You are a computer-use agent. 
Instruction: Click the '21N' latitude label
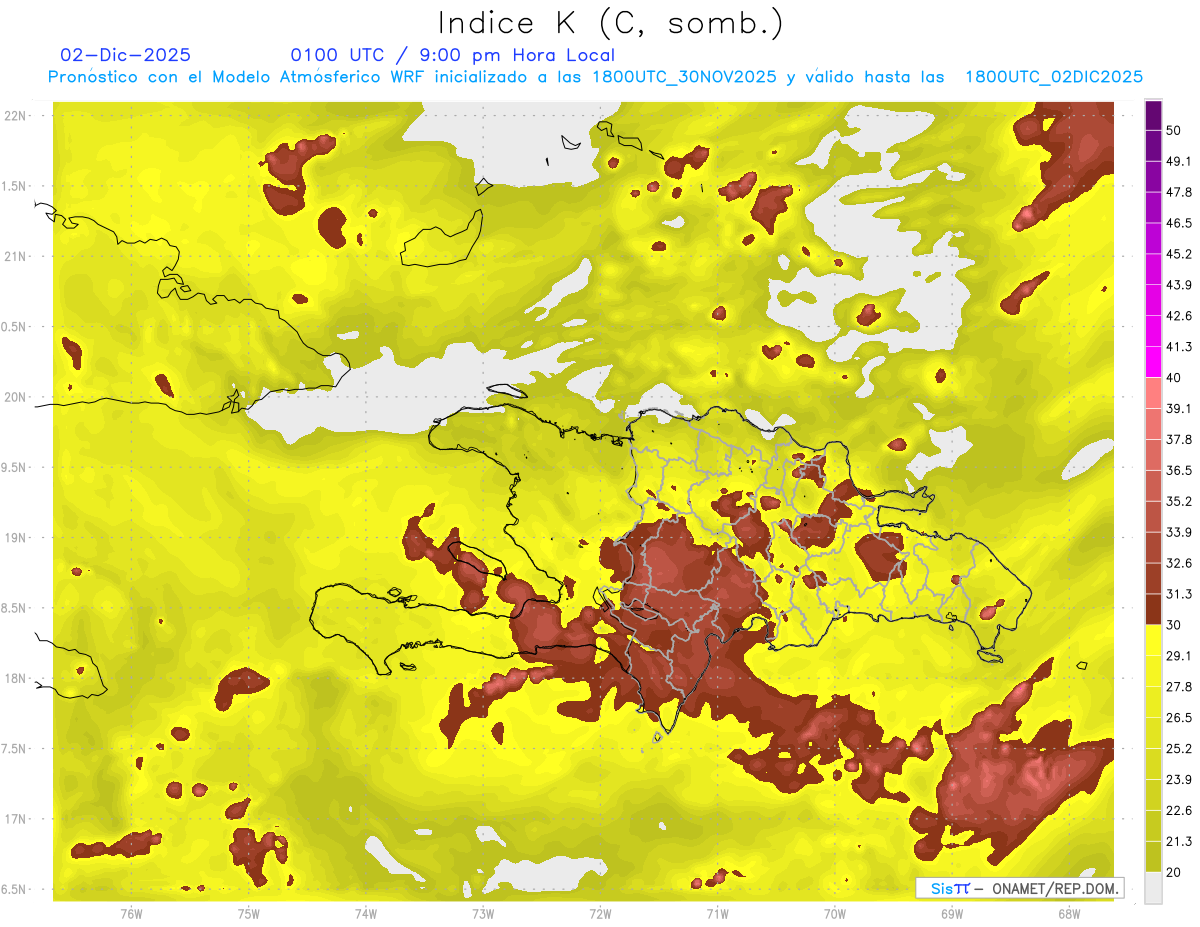(15, 256)
